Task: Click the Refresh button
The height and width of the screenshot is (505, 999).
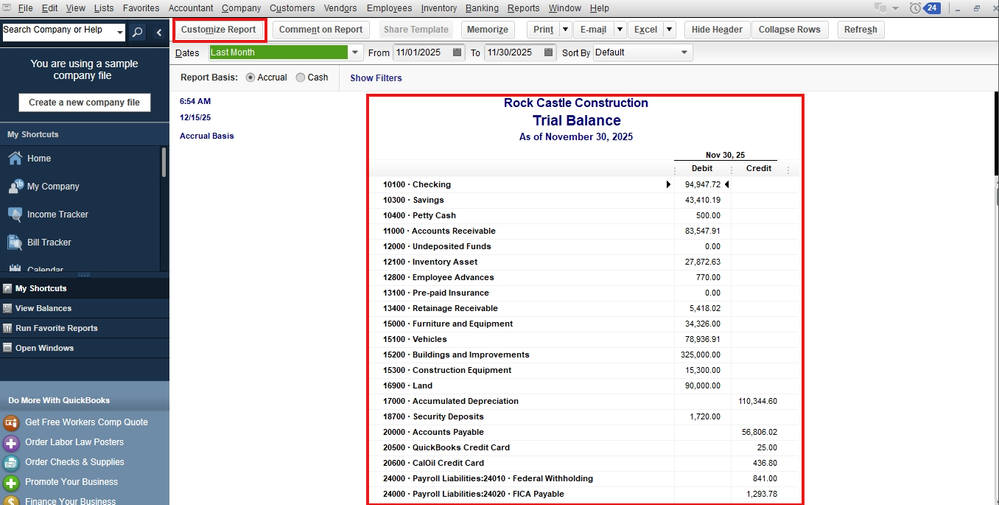Action: (861, 29)
